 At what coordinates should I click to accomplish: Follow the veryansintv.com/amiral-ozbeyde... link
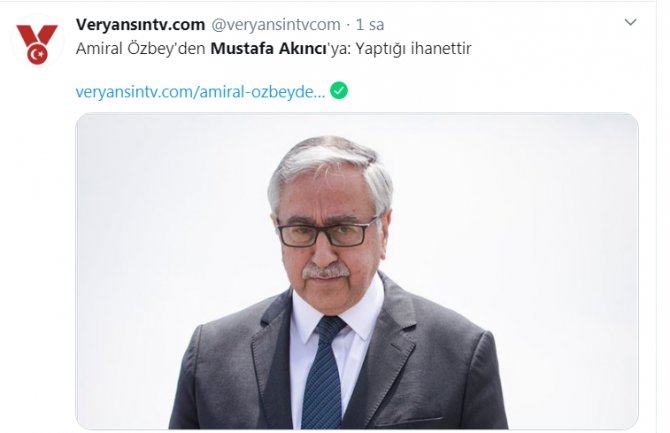[200, 92]
